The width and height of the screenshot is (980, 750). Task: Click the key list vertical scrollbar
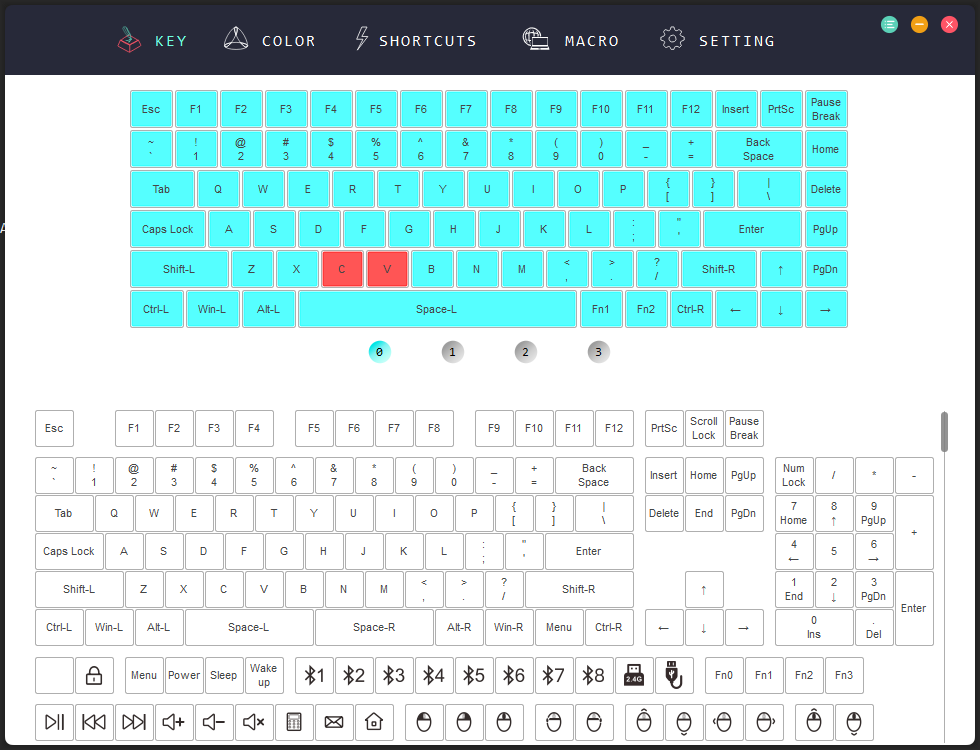click(x=944, y=432)
